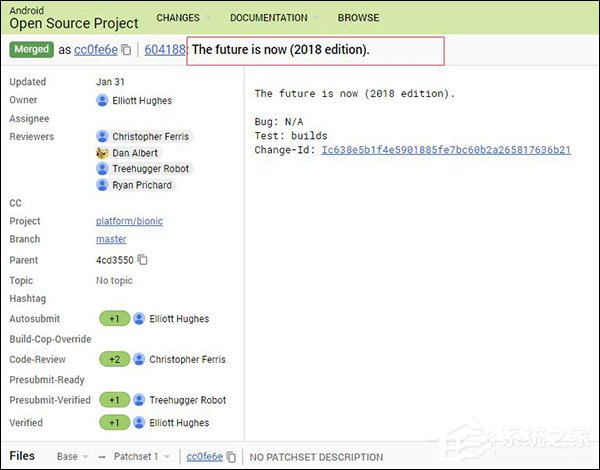600x470 pixels.
Task: Copy the cc0fe6e commit hash near Merged
Action: tap(126, 50)
